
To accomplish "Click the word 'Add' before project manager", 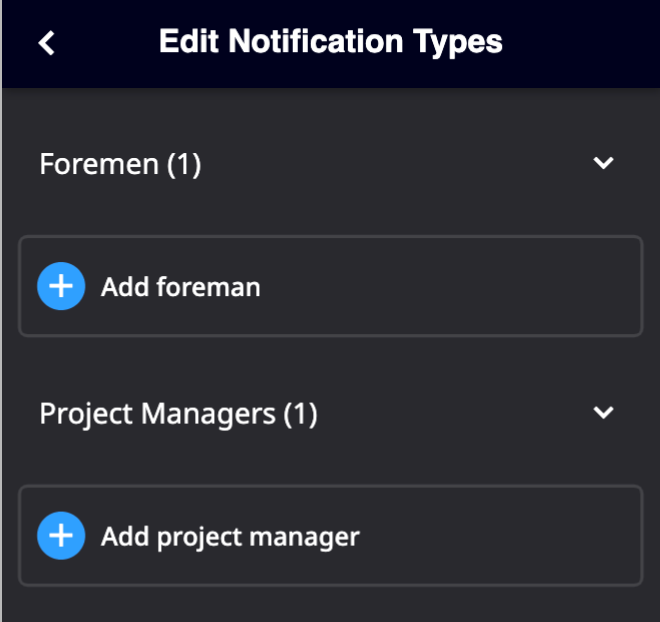I will [x=125, y=537].
